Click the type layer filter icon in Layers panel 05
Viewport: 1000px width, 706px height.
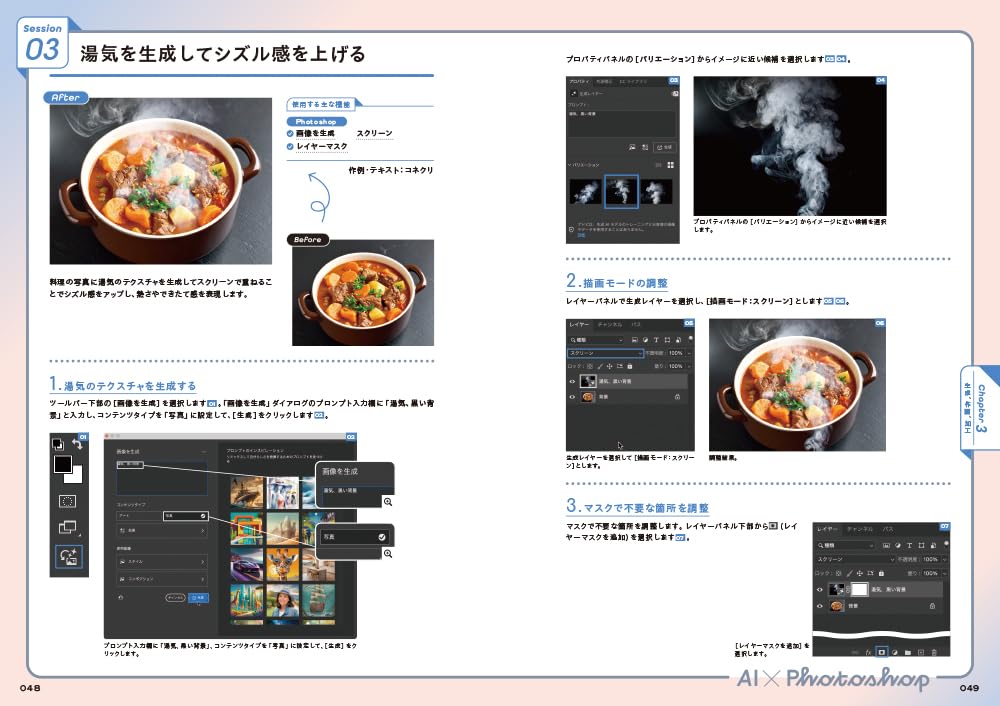pos(656,340)
